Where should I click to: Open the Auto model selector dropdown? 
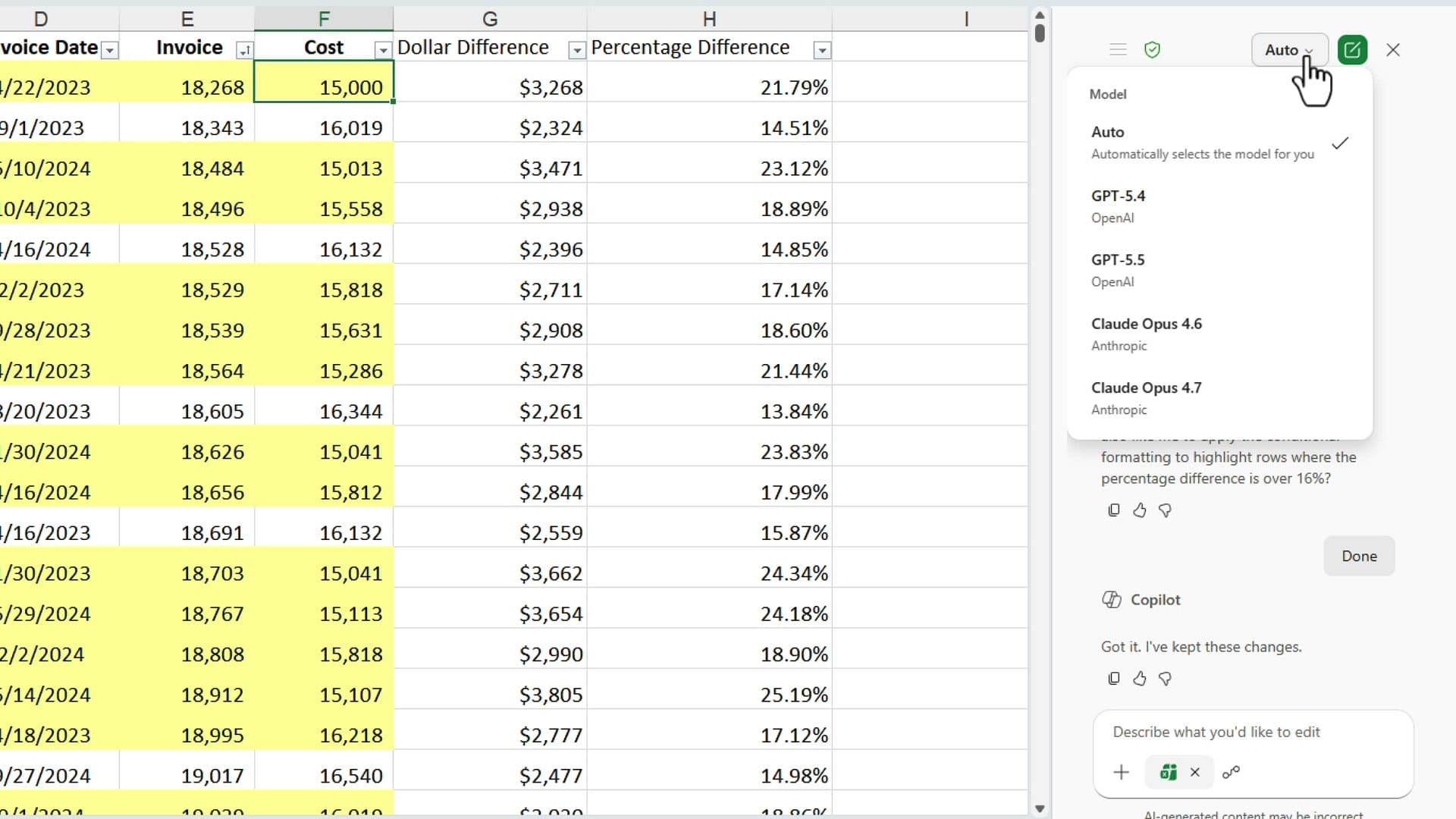(1289, 50)
